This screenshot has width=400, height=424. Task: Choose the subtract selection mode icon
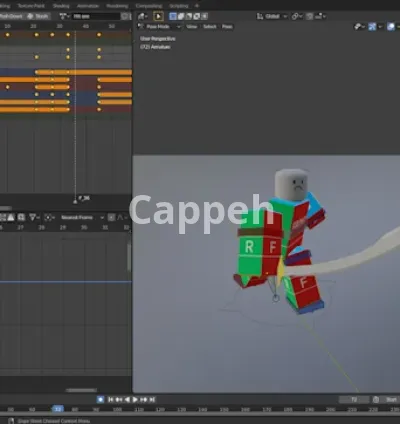click(x=189, y=16)
